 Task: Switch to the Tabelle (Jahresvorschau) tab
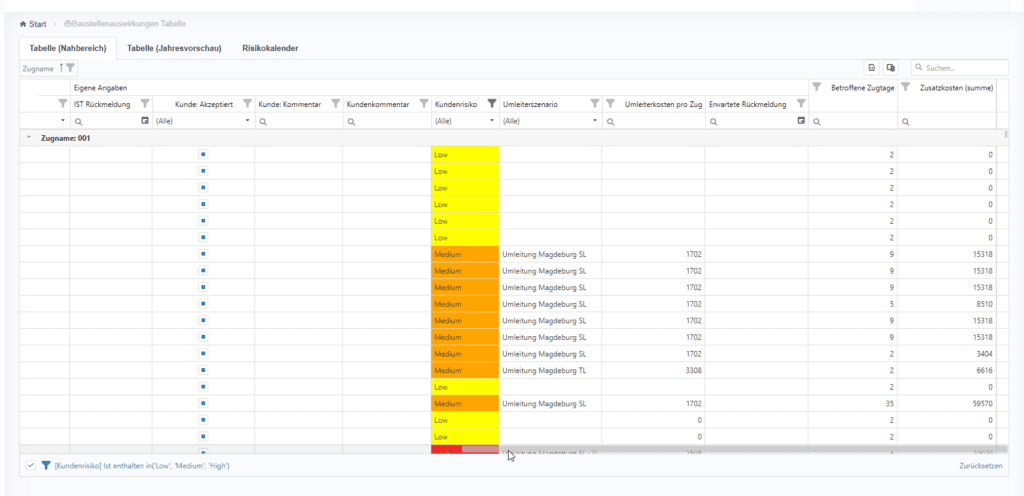coord(174,48)
